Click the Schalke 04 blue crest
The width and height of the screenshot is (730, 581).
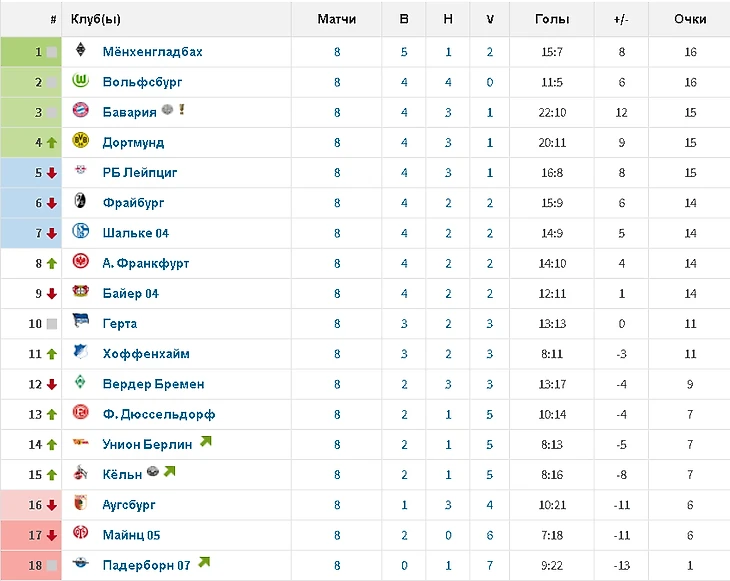[82, 232]
